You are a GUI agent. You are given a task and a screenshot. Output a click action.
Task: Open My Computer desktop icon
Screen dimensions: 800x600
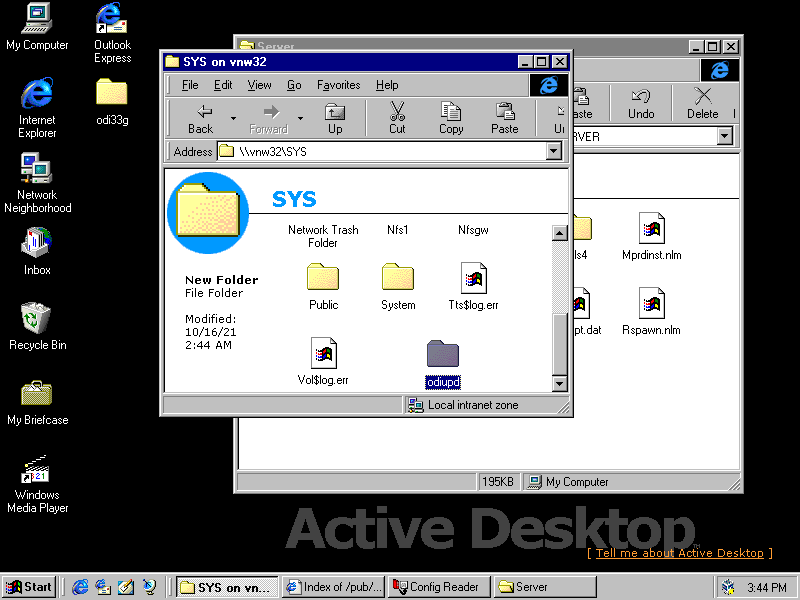pos(37,27)
